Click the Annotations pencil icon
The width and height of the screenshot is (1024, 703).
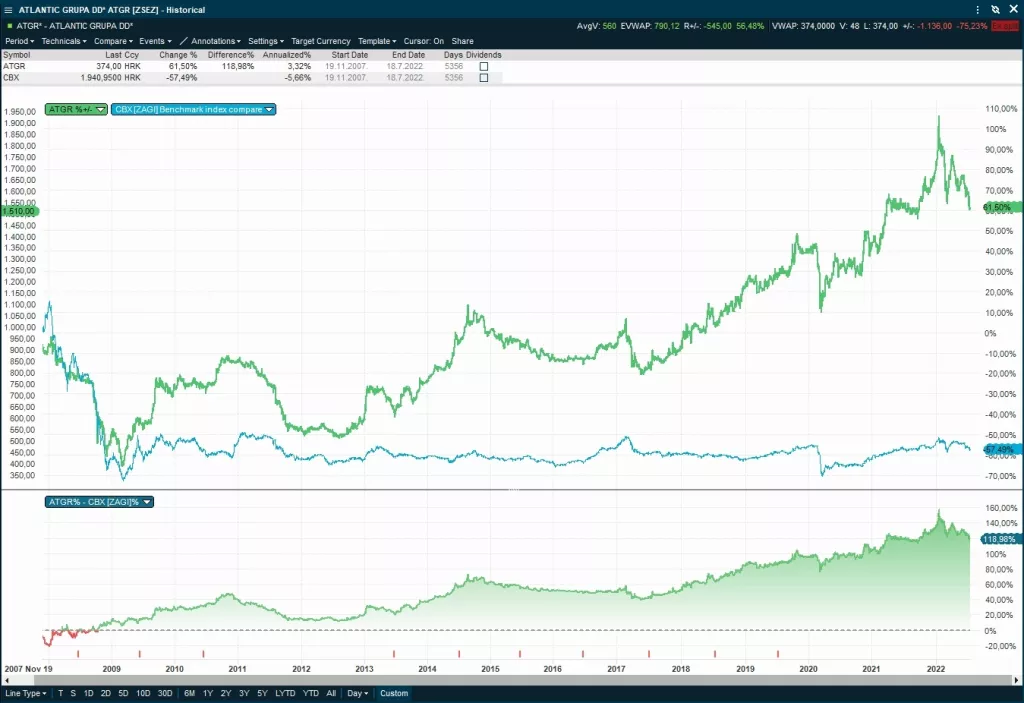pyautogui.click(x=183, y=41)
